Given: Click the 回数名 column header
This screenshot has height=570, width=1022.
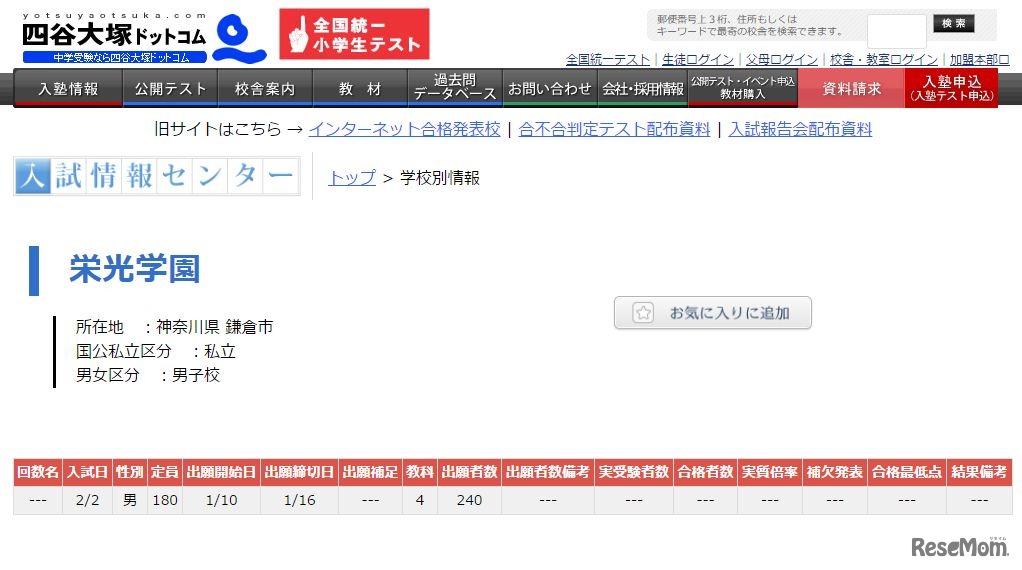Looking at the screenshot, I should [x=38, y=472].
